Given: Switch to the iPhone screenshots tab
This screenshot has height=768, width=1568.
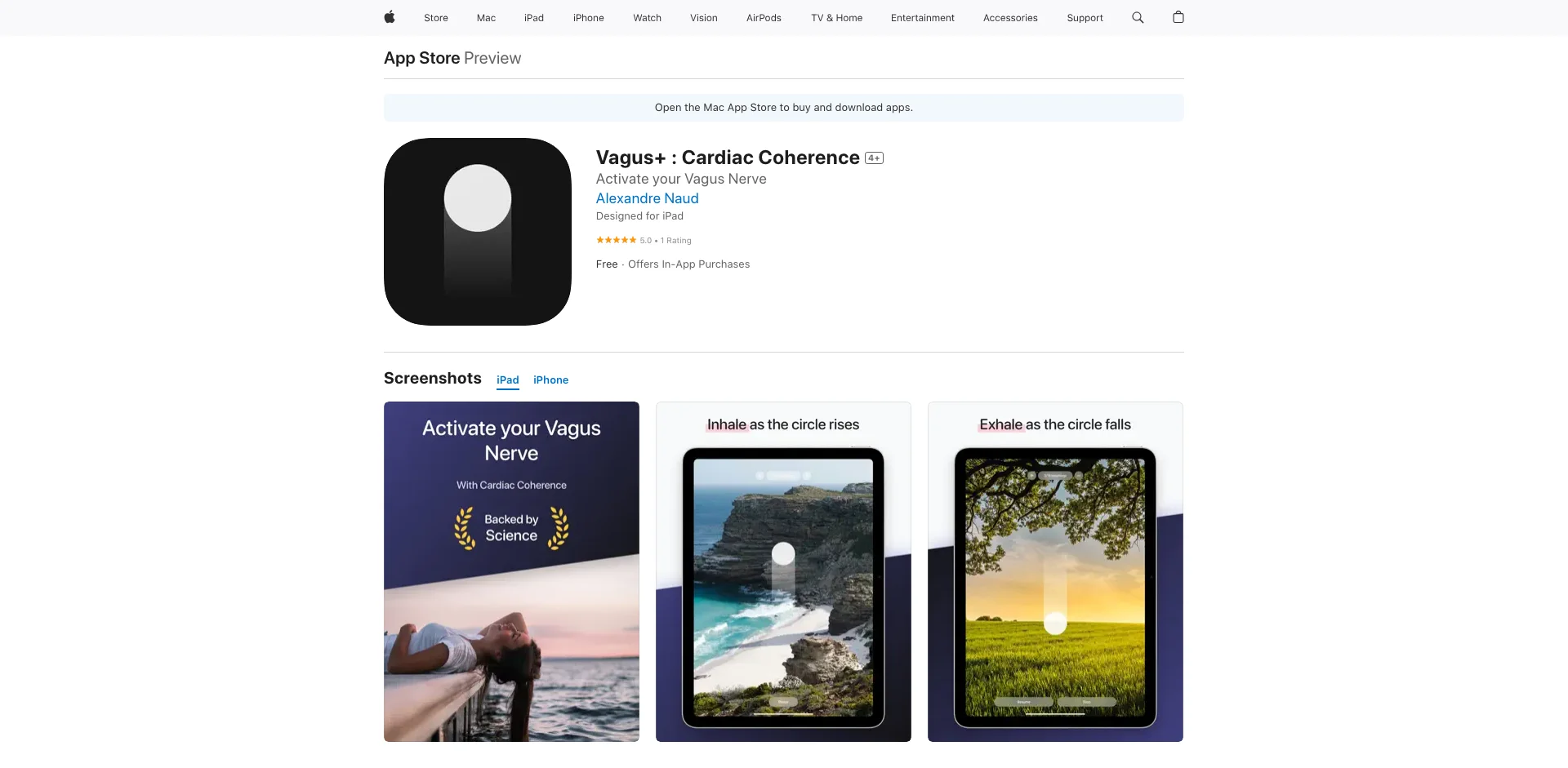Looking at the screenshot, I should pos(550,380).
